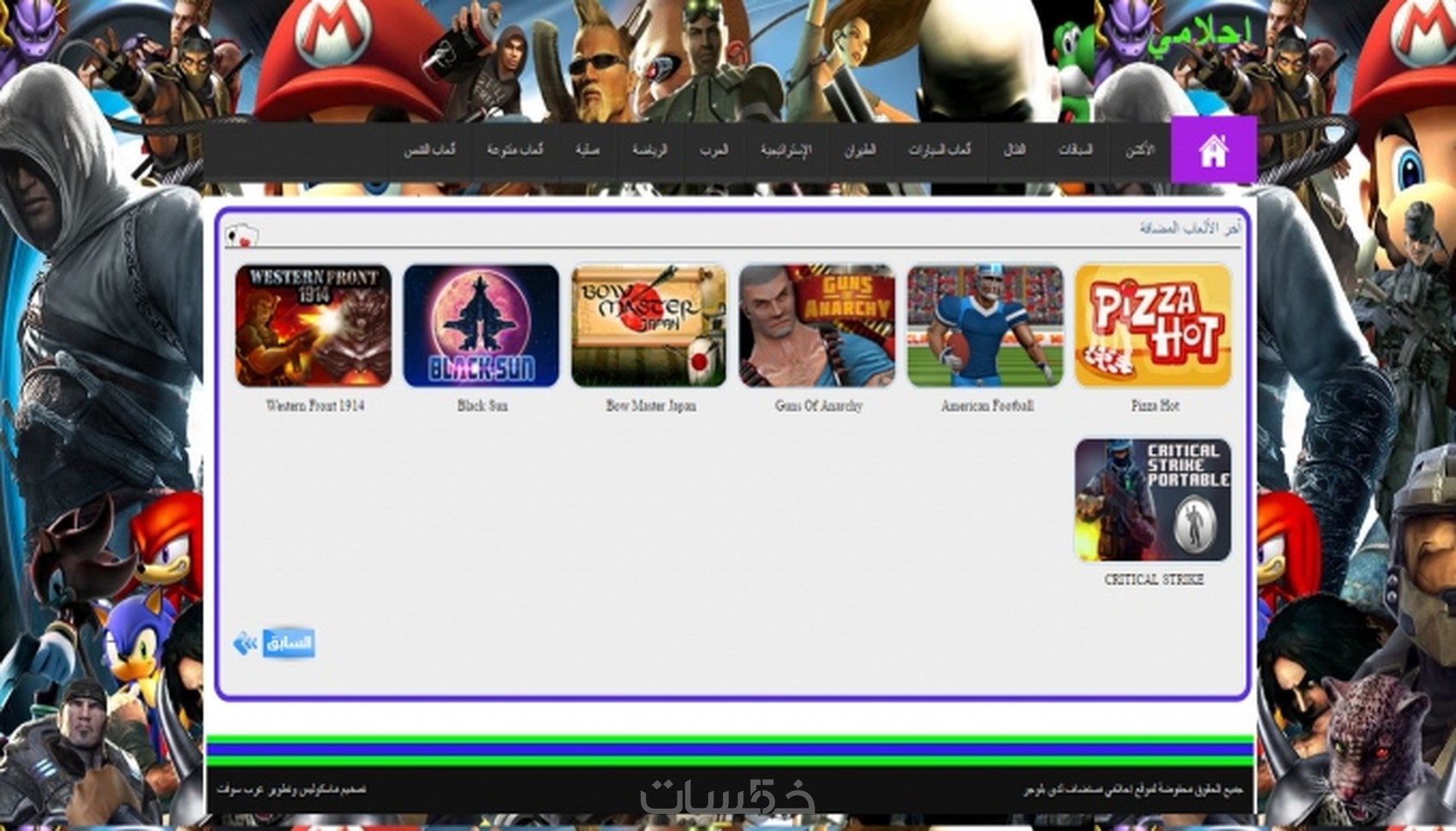Open the الحرب category
1456x831 pixels.
tap(713, 150)
